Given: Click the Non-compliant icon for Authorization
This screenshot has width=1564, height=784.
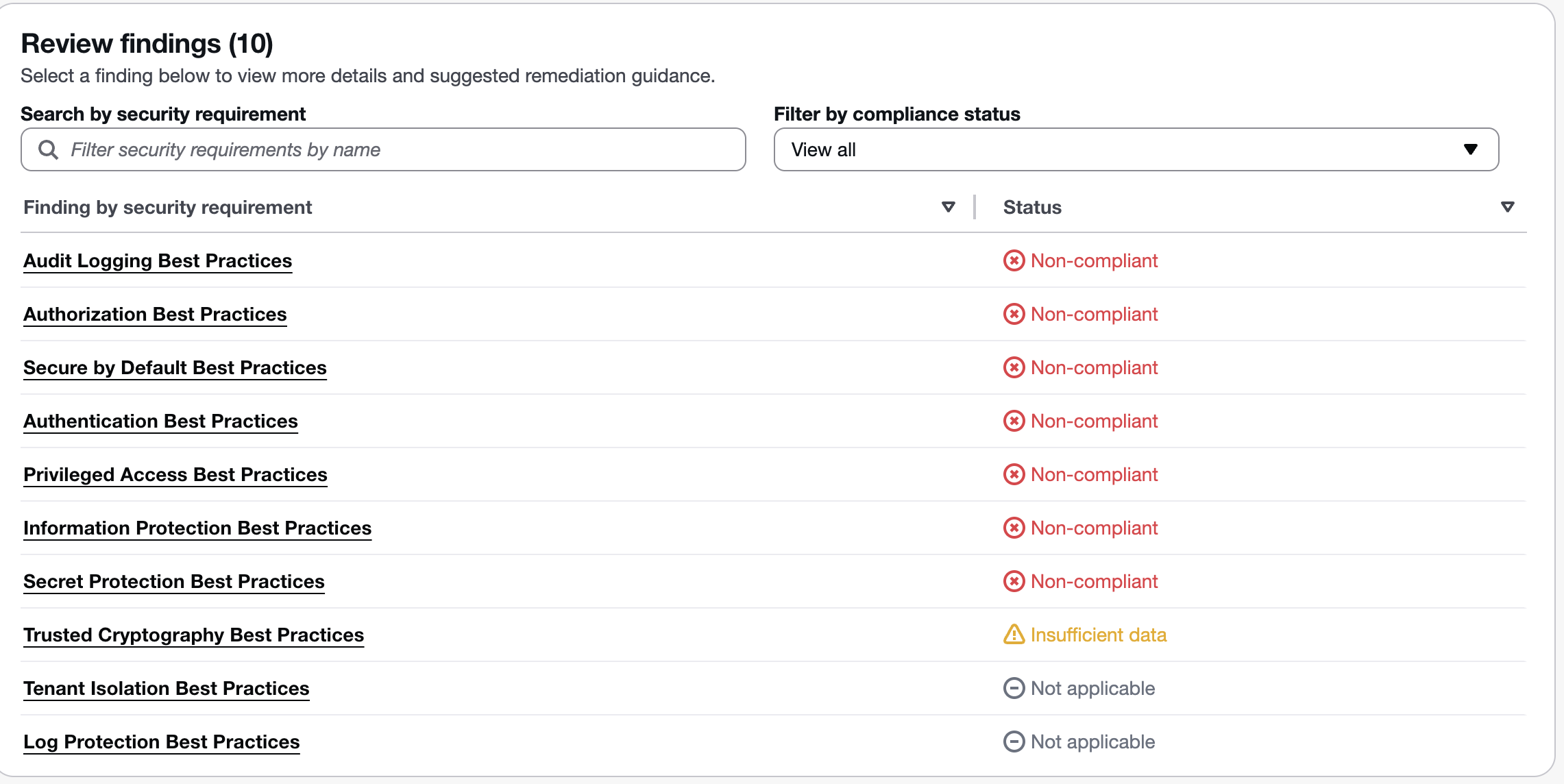Looking at the screenshot, I should 1014,314.
